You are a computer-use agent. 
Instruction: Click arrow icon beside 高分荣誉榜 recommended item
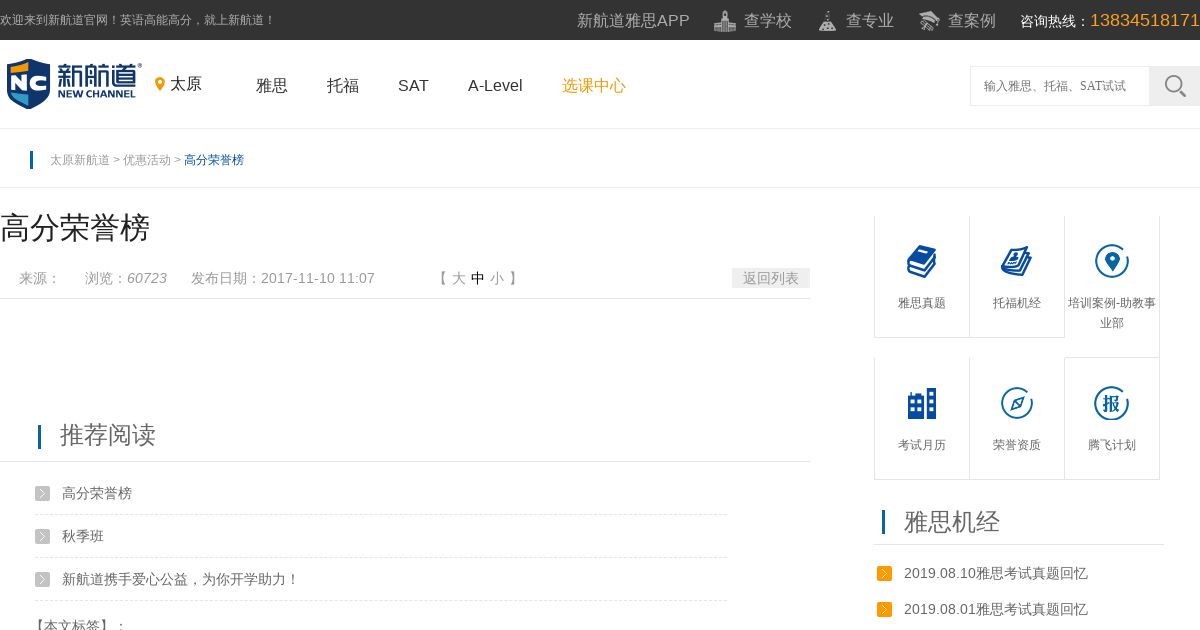click(42, 493)
